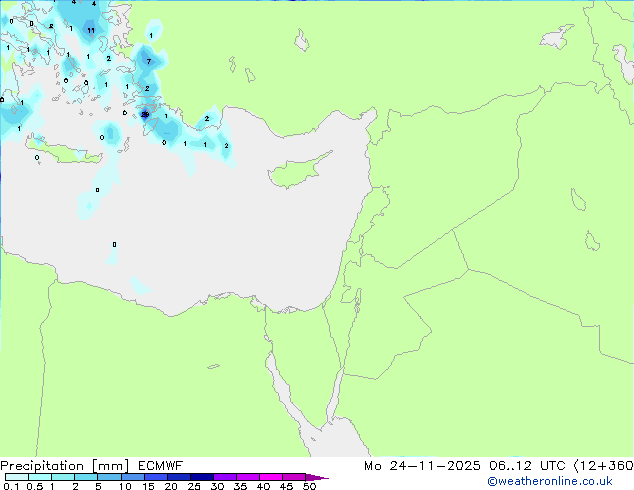Image resolution: width=634 pixels, height=490 pixels.
Task: Pick the 0.1–0.5 mm palest legend swatch
Action: point(17,477)
